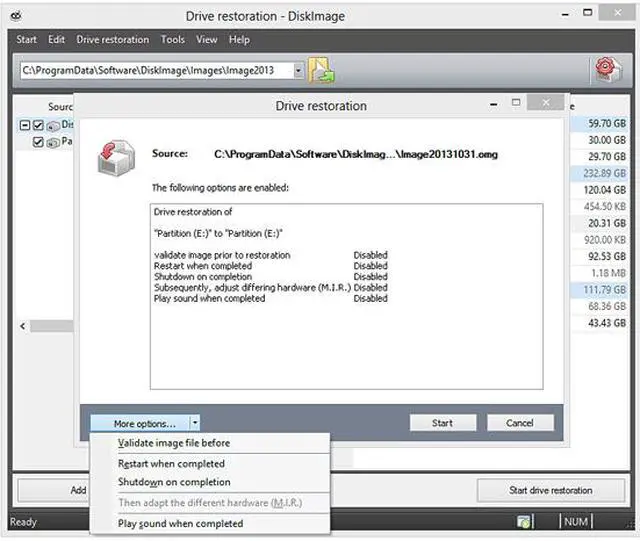Screen dimensions: 640x541
Task: Select Shutdown on completion option
Action: pos(173,482)
